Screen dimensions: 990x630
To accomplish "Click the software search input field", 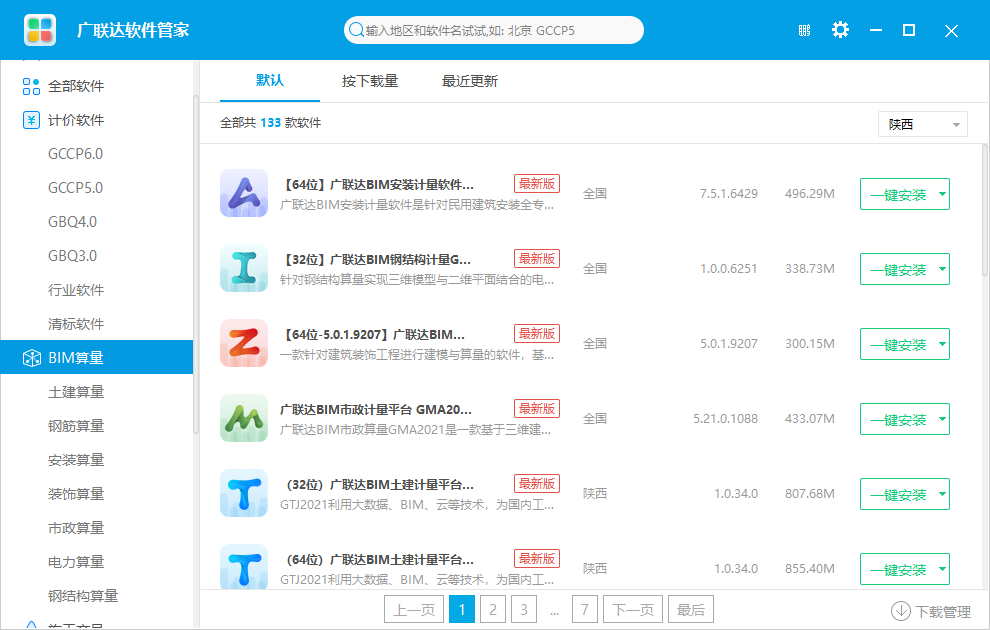I will (494, 30).
